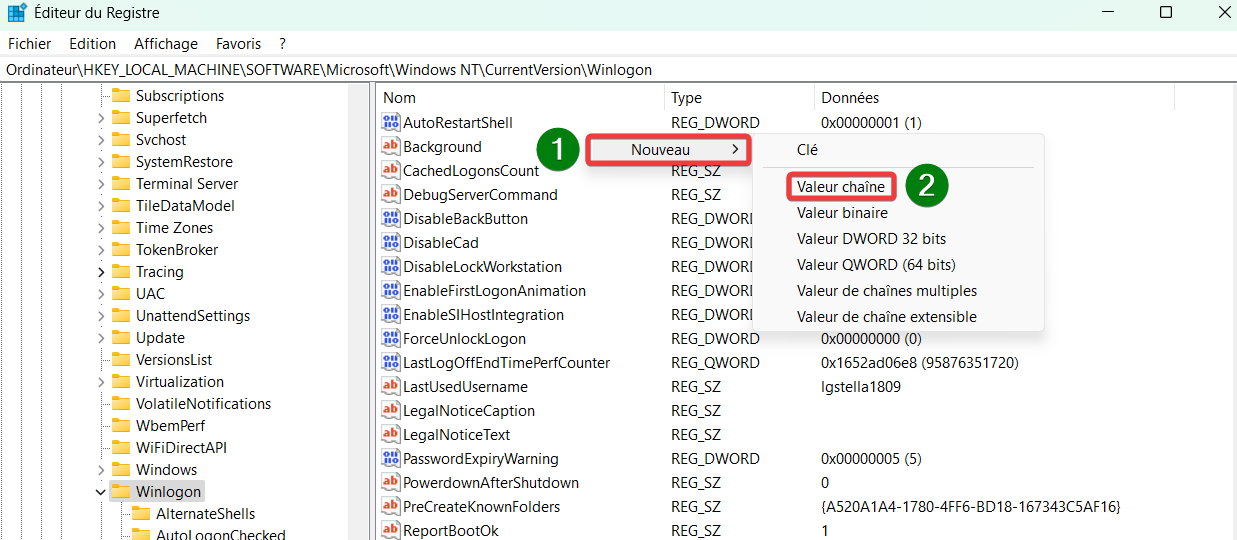The height and width of the screenshot is (540, 1237).
Task: Choose Clé in the Nouveau submenu
Action: [x=807, y=150]
